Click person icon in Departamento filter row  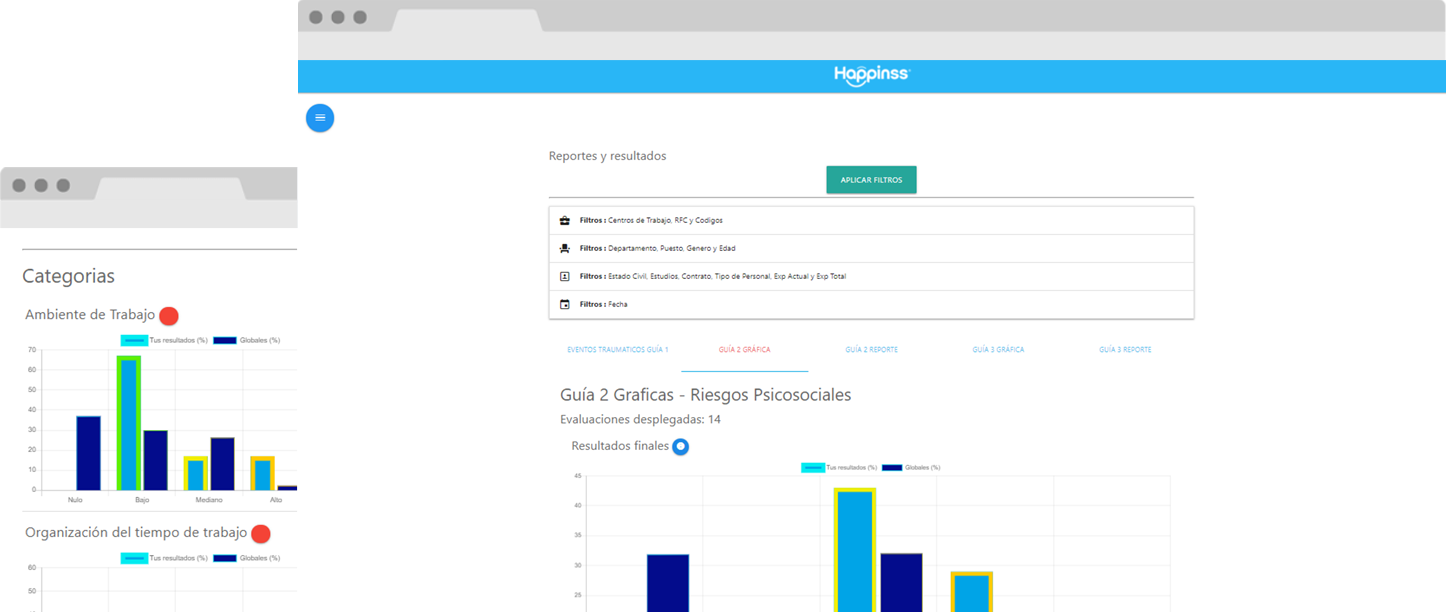(x=564, y=248)
